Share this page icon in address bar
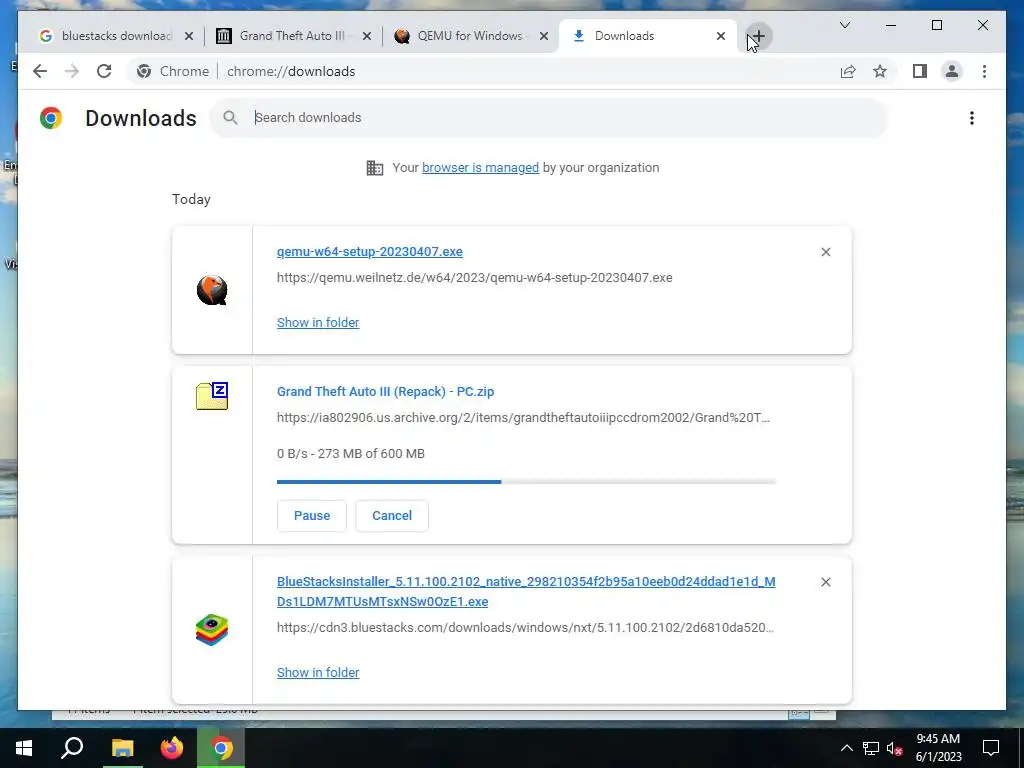This screenshot has height=768, width=1024. (x=848, y=71)
